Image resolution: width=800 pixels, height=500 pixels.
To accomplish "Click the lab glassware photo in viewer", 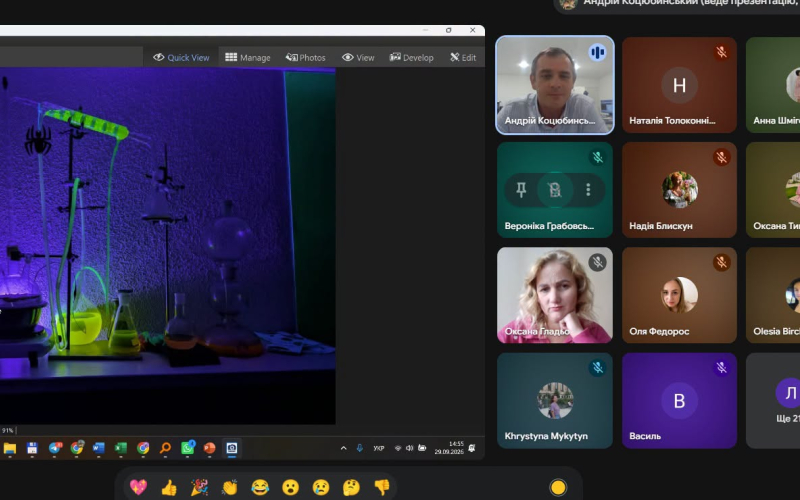I will point(167,246).
